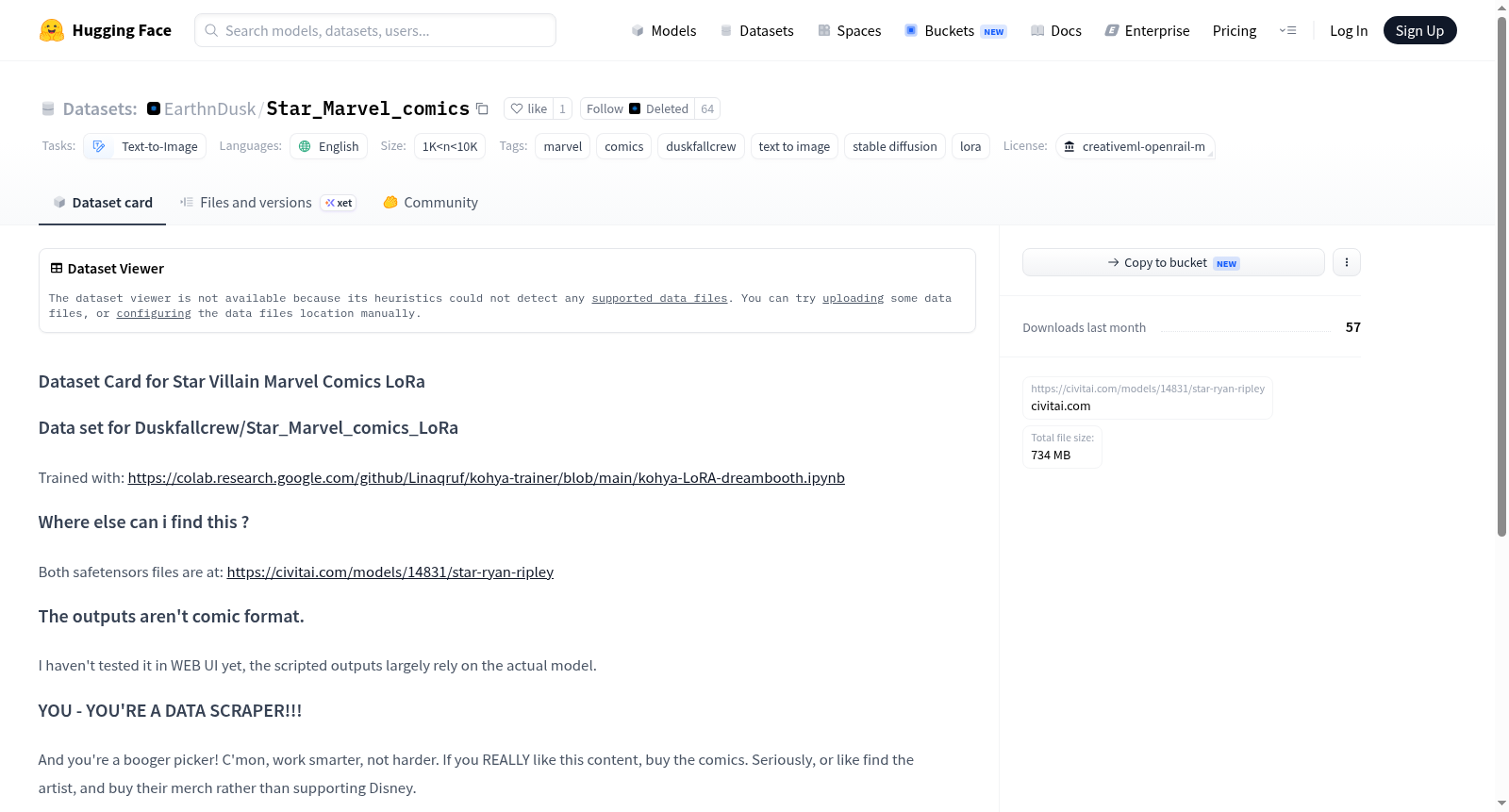Image resolution: width=1509 pixels, height=812 pixels.
Task: Click the EarthnDusk avatar icon
Action: [154, 108]
